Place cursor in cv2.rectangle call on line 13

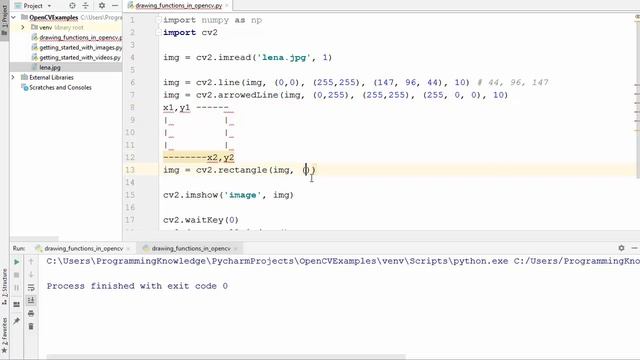tap(239, 170)
